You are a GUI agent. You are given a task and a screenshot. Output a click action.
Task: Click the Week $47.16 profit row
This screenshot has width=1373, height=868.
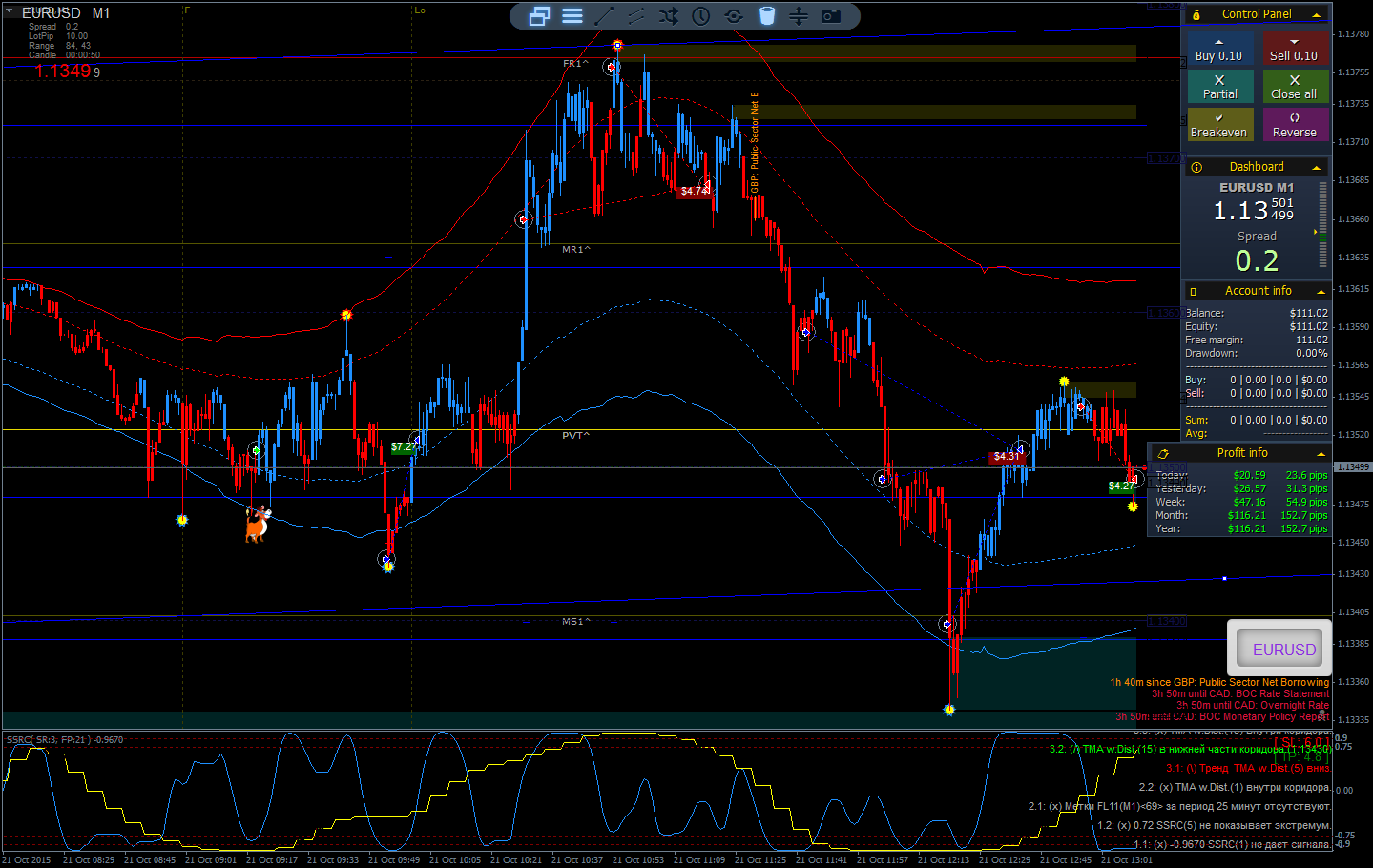(1241, 502)
